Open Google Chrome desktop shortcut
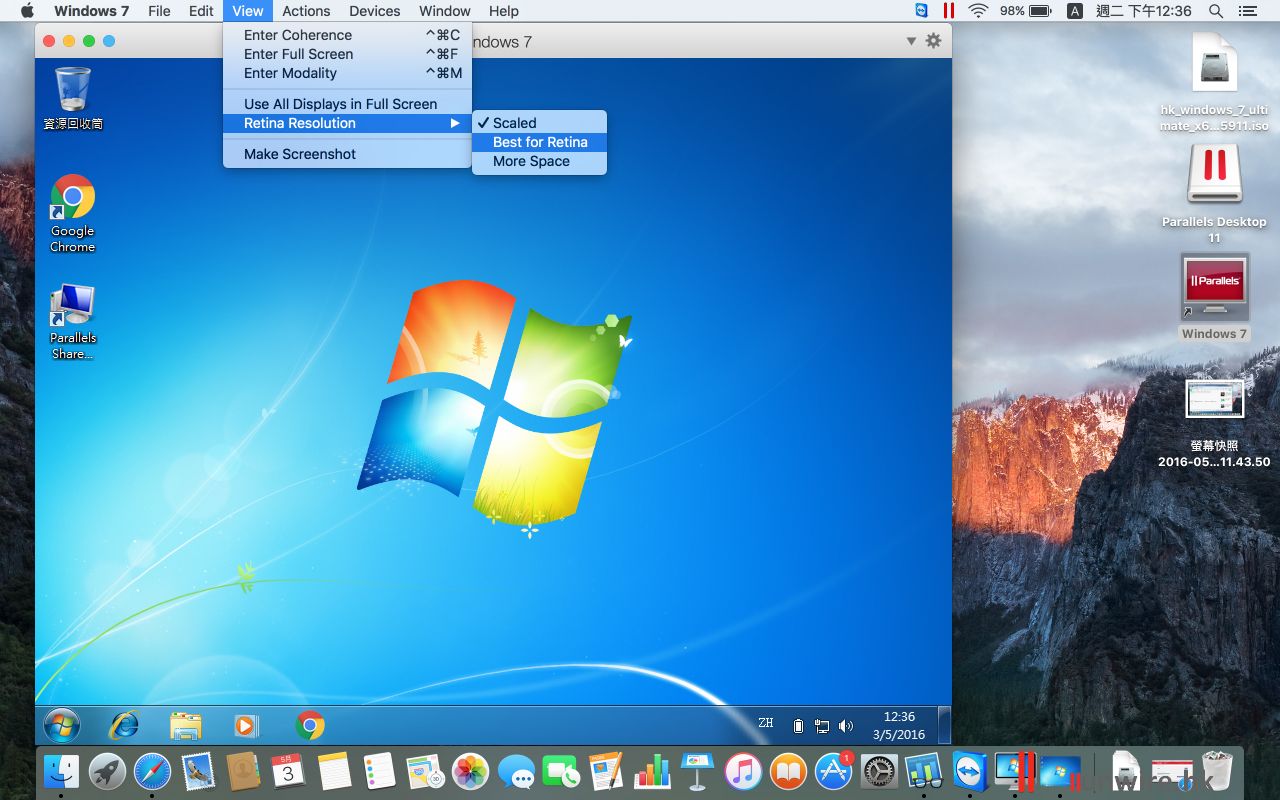 tap(73, 198)
